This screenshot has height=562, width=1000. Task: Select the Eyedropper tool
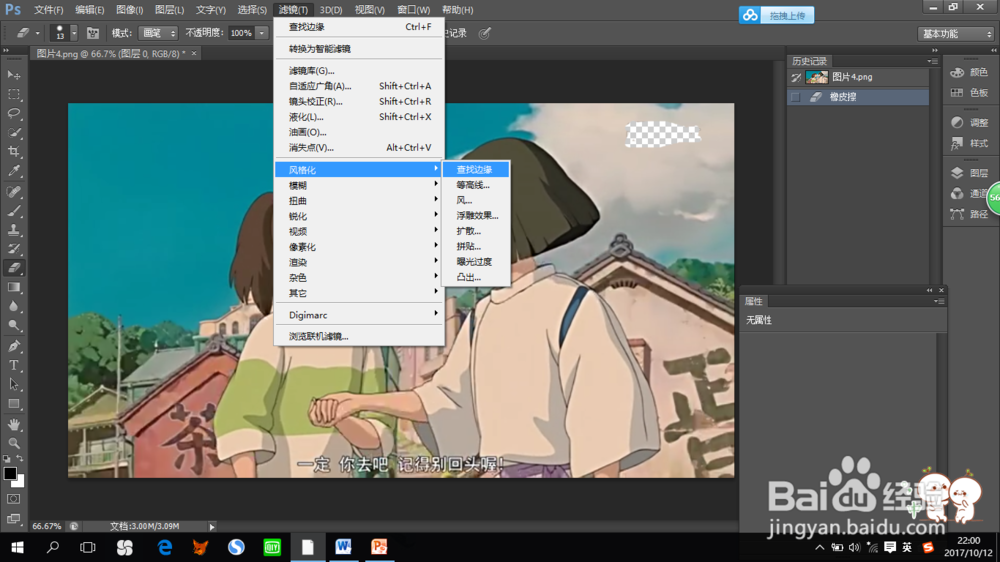13,171
